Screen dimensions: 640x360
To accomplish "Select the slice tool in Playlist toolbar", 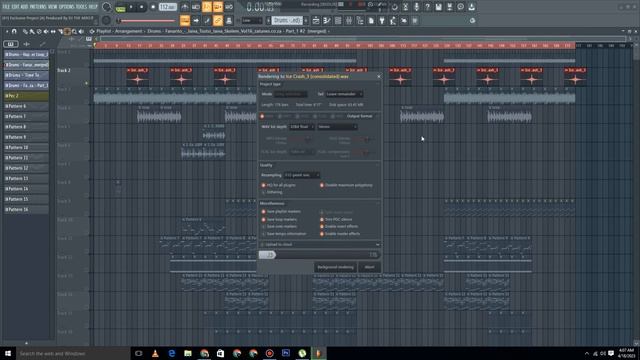I will [x=60, y=31].
